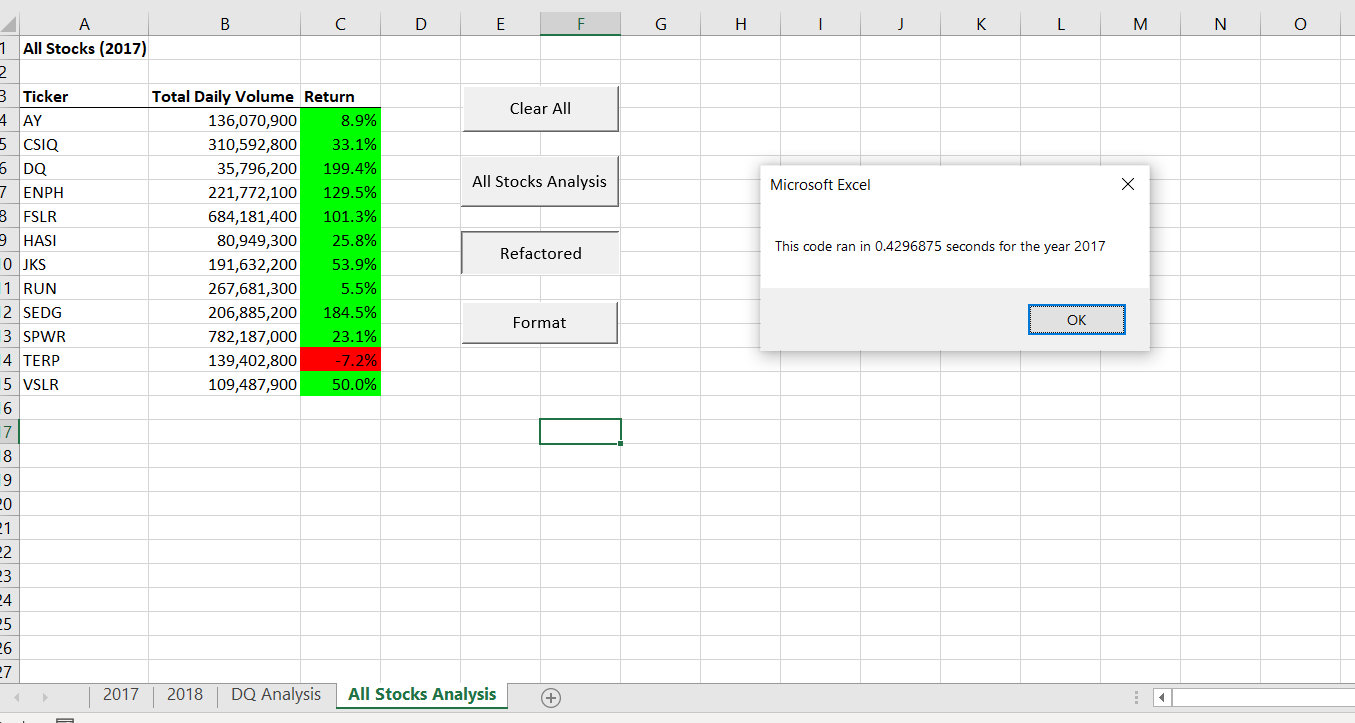Switch to the 2017 sheet tab
This screenshot has height=723, width=1355.
(121, 694)
